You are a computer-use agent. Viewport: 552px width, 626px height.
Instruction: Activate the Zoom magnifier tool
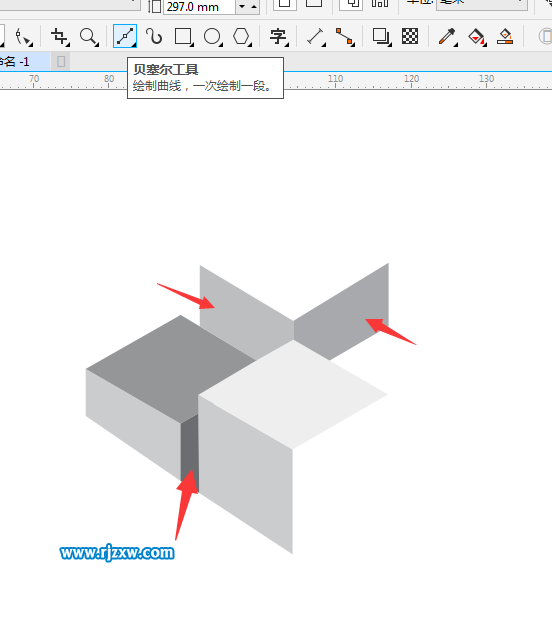[x=89, y=37]
